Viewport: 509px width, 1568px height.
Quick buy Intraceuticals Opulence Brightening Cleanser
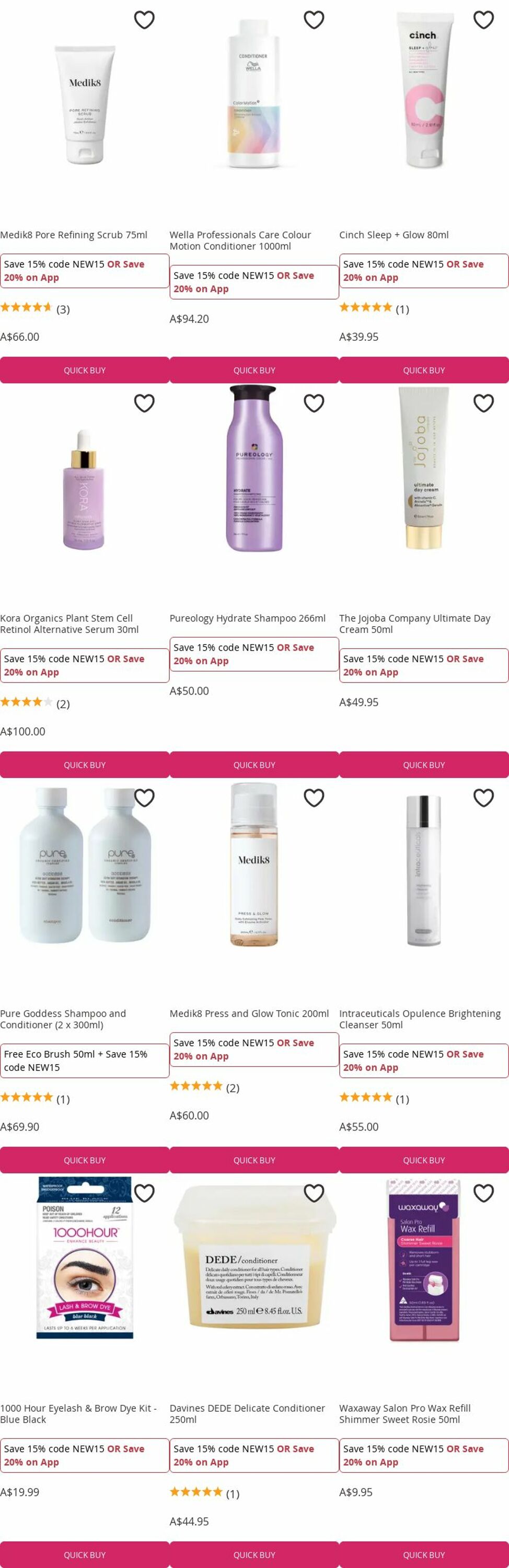(424, 1160)
